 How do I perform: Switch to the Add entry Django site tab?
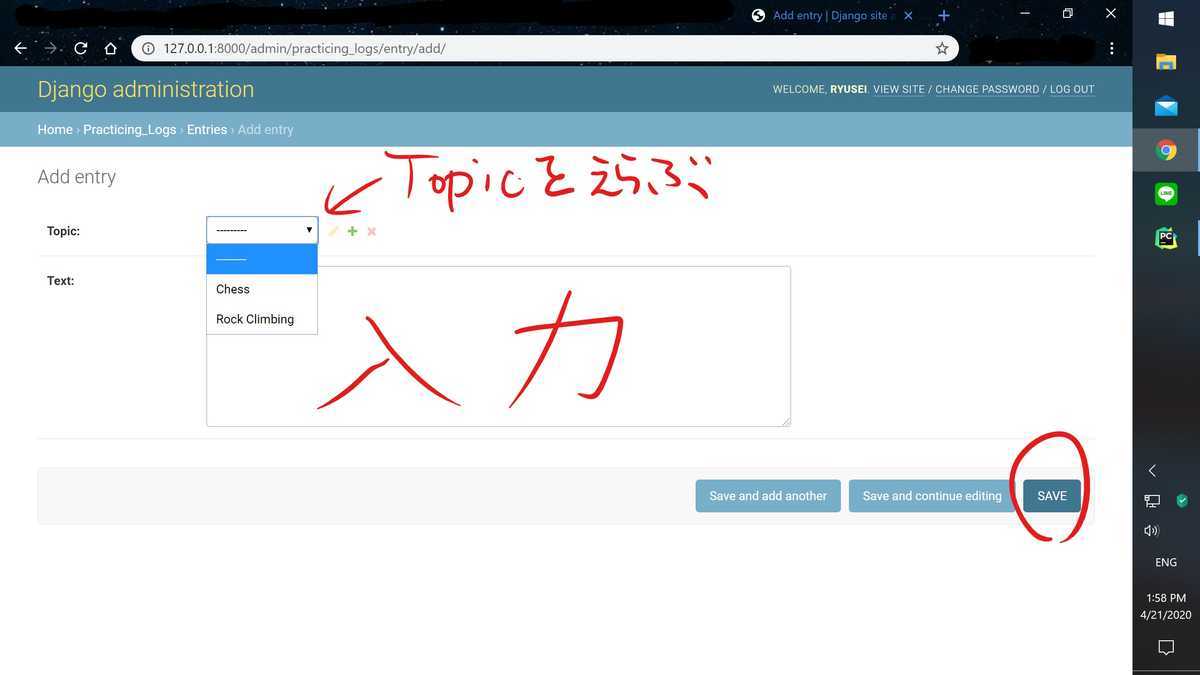[x=830, y=15]
